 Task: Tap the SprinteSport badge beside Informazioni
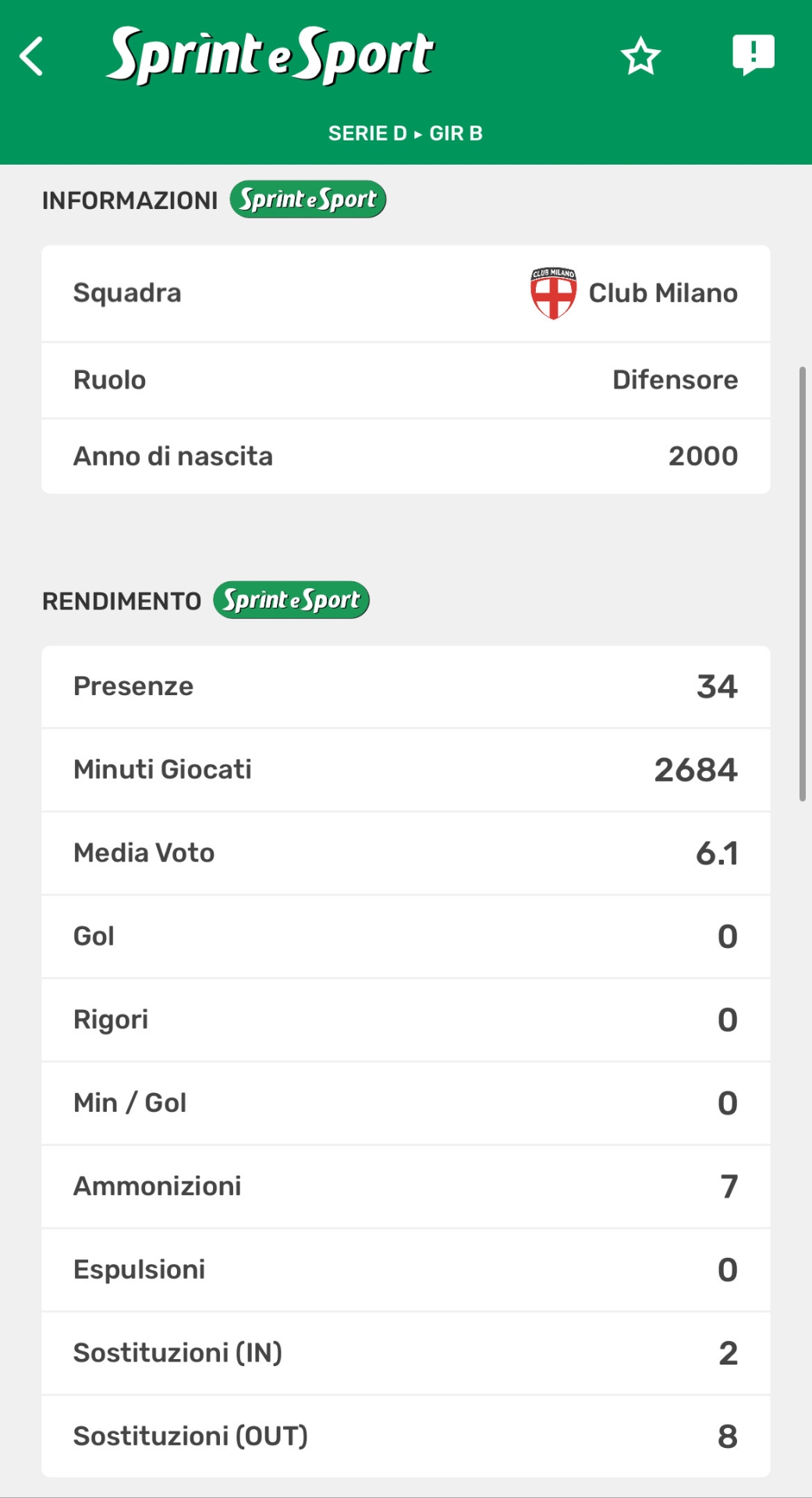click(x=307, y=200)
